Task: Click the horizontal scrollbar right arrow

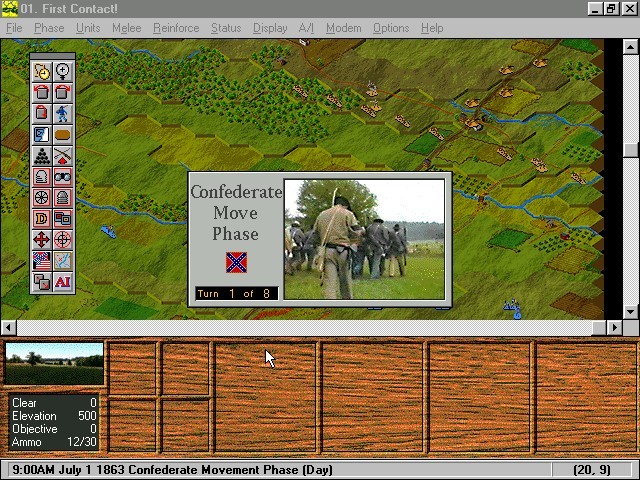Action: click(x=615, y=327)
